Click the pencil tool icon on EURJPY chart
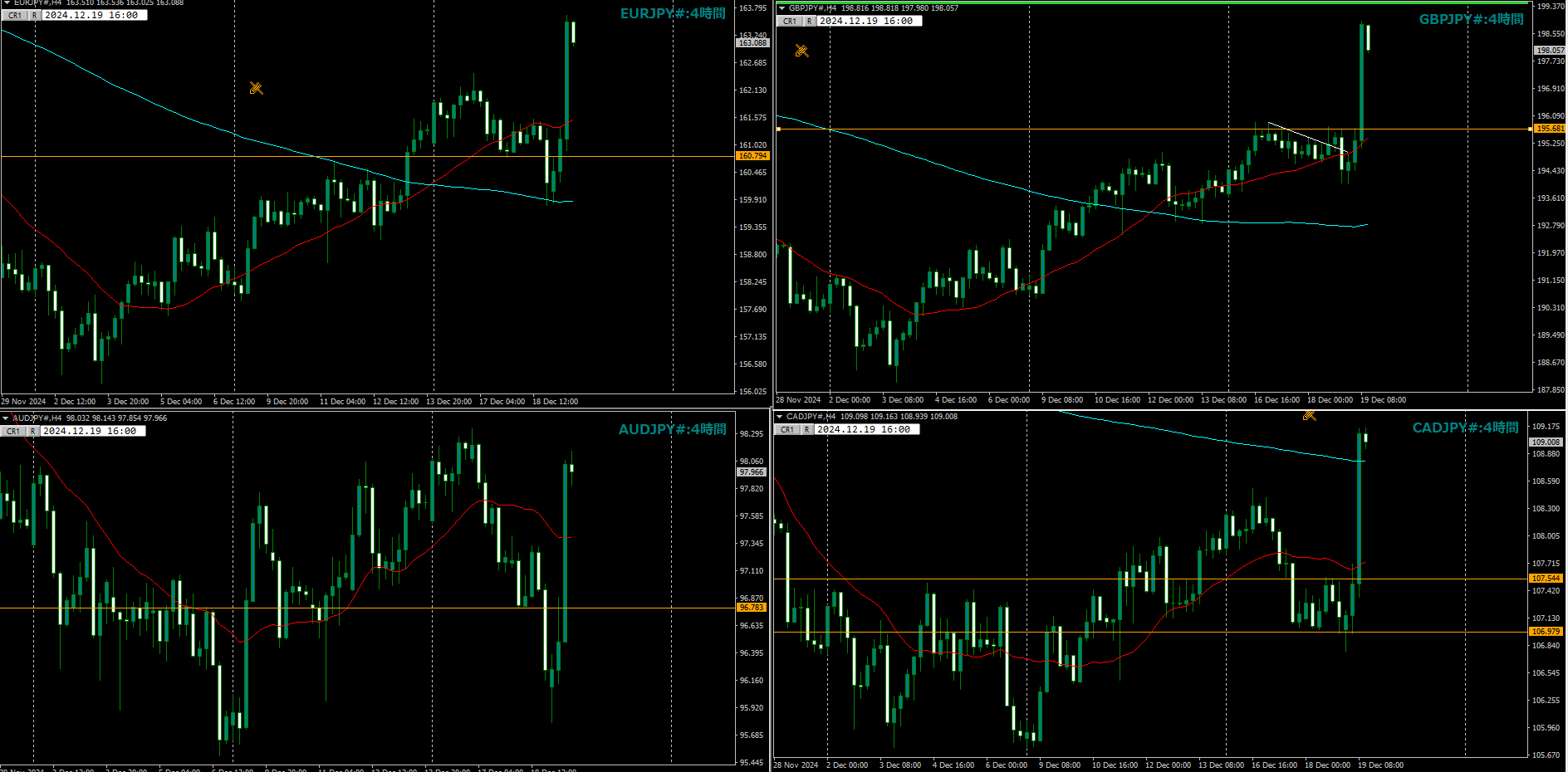Viewport: 1568px width, 772px height. click(x=256, y=88)
